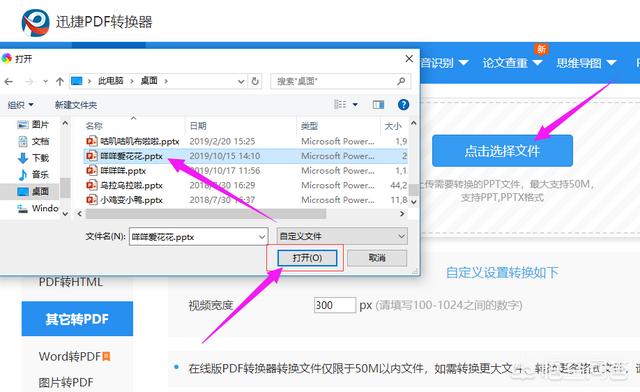Click the back arrow in Open dialog
This screenshot has height=392, width=640.
[9, 82]
